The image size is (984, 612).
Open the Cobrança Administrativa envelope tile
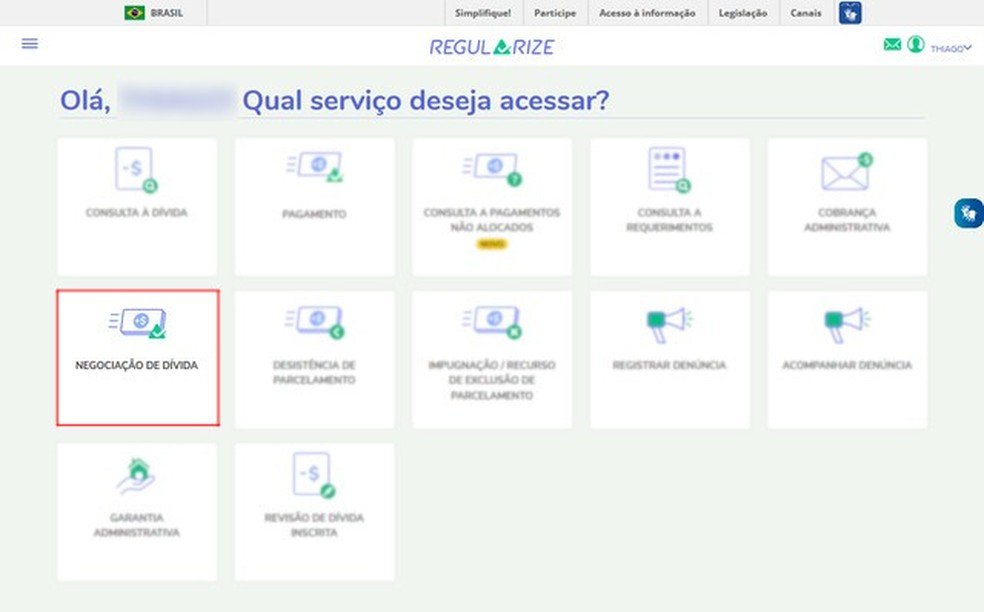[x=846, y=207]
